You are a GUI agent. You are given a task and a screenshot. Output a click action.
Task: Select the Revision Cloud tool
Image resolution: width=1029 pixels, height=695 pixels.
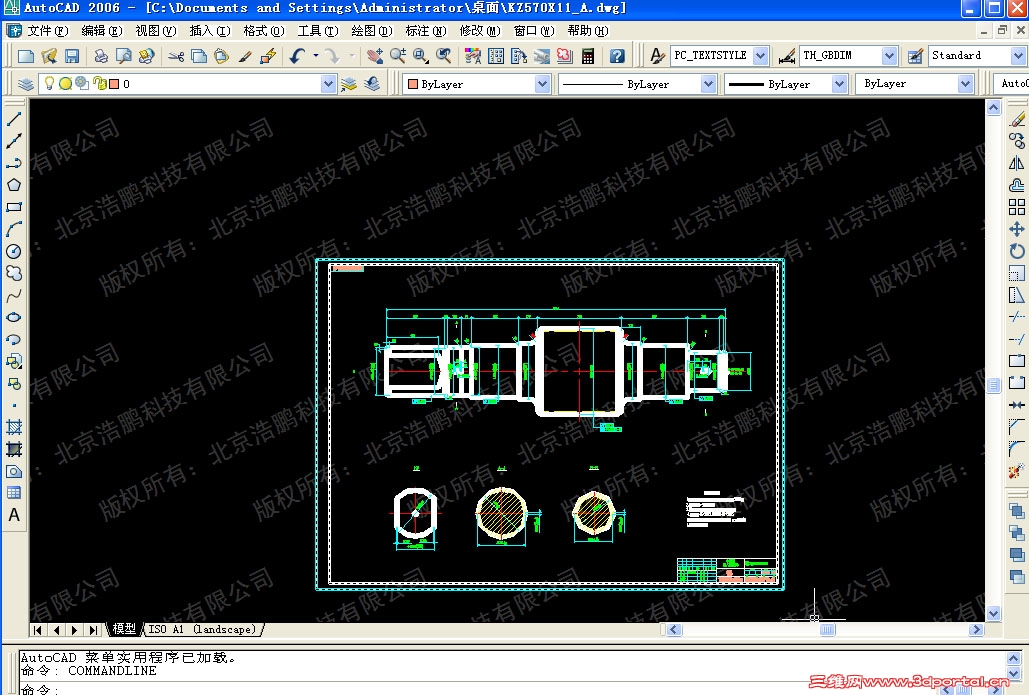click(14, 273)
